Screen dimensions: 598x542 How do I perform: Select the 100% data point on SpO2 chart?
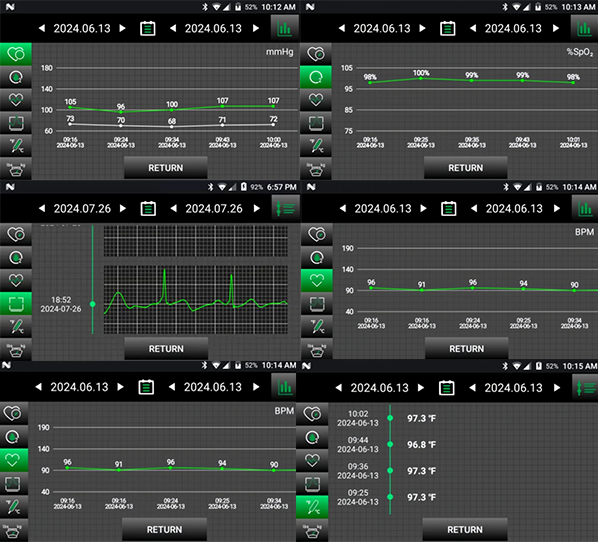(421, 78)
